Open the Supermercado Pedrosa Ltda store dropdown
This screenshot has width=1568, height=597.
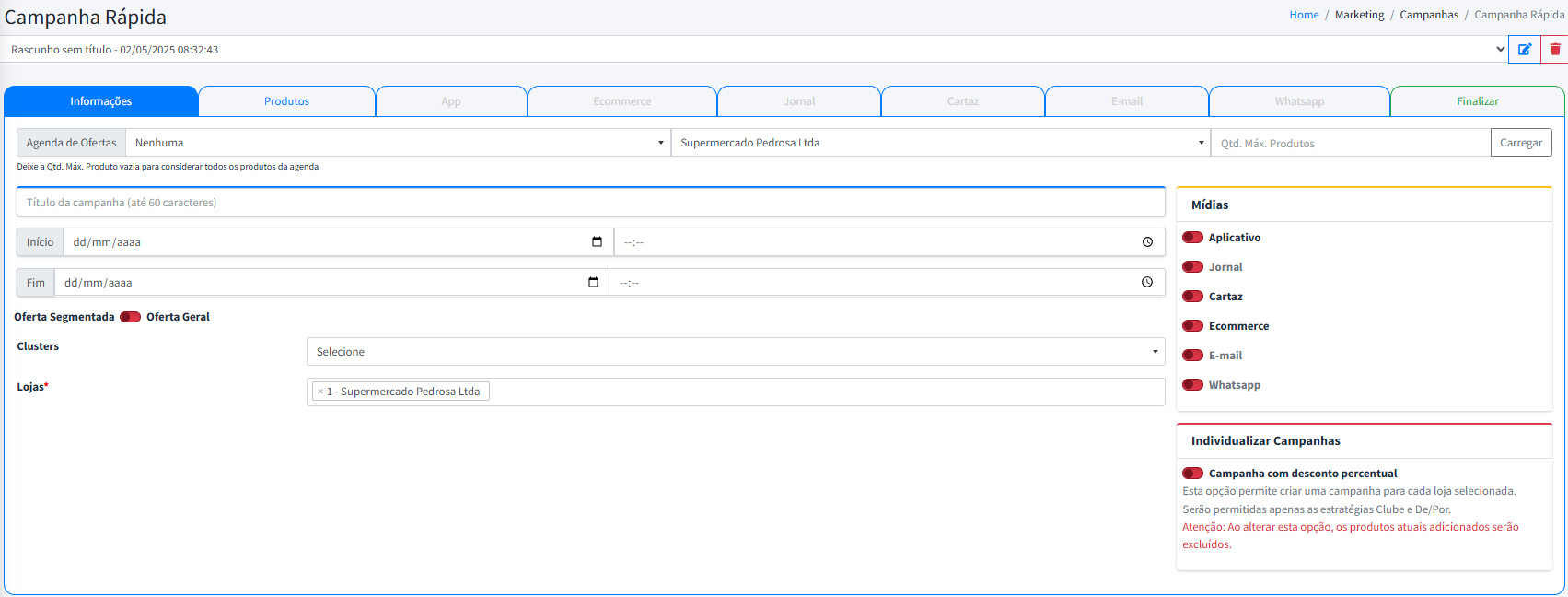(939, 143)
